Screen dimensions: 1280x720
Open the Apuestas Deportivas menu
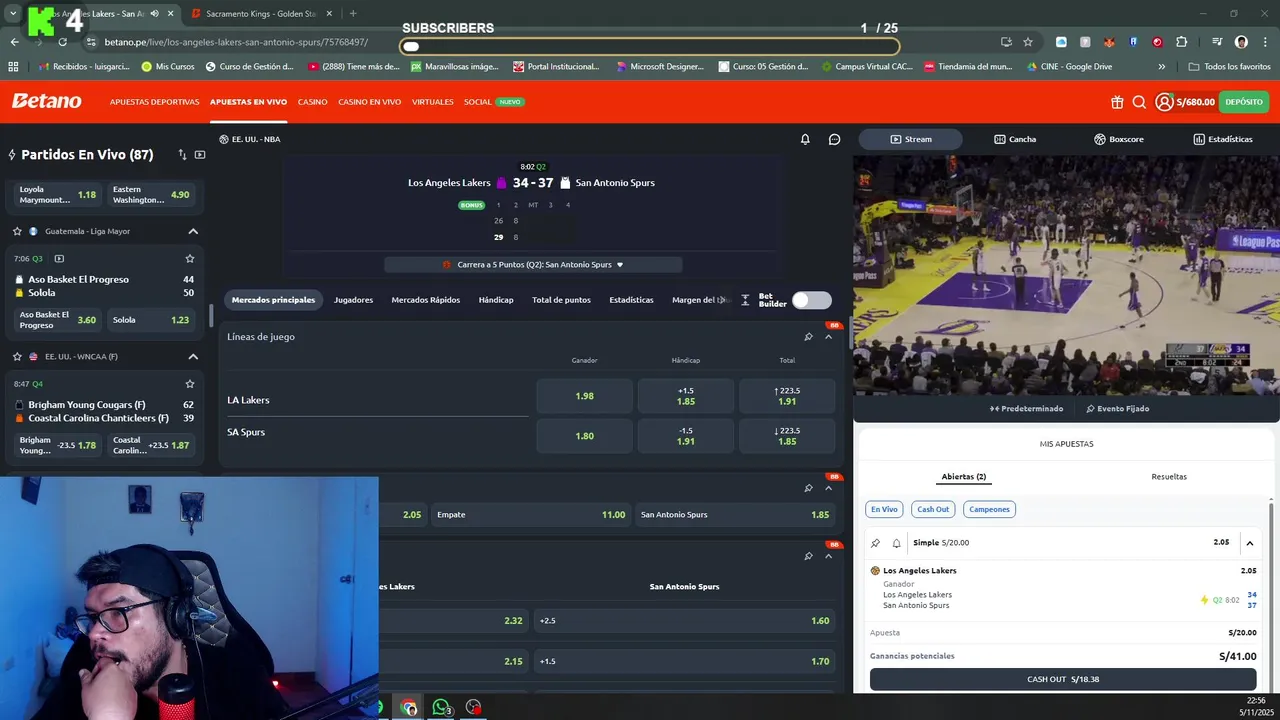pos(154,102)
